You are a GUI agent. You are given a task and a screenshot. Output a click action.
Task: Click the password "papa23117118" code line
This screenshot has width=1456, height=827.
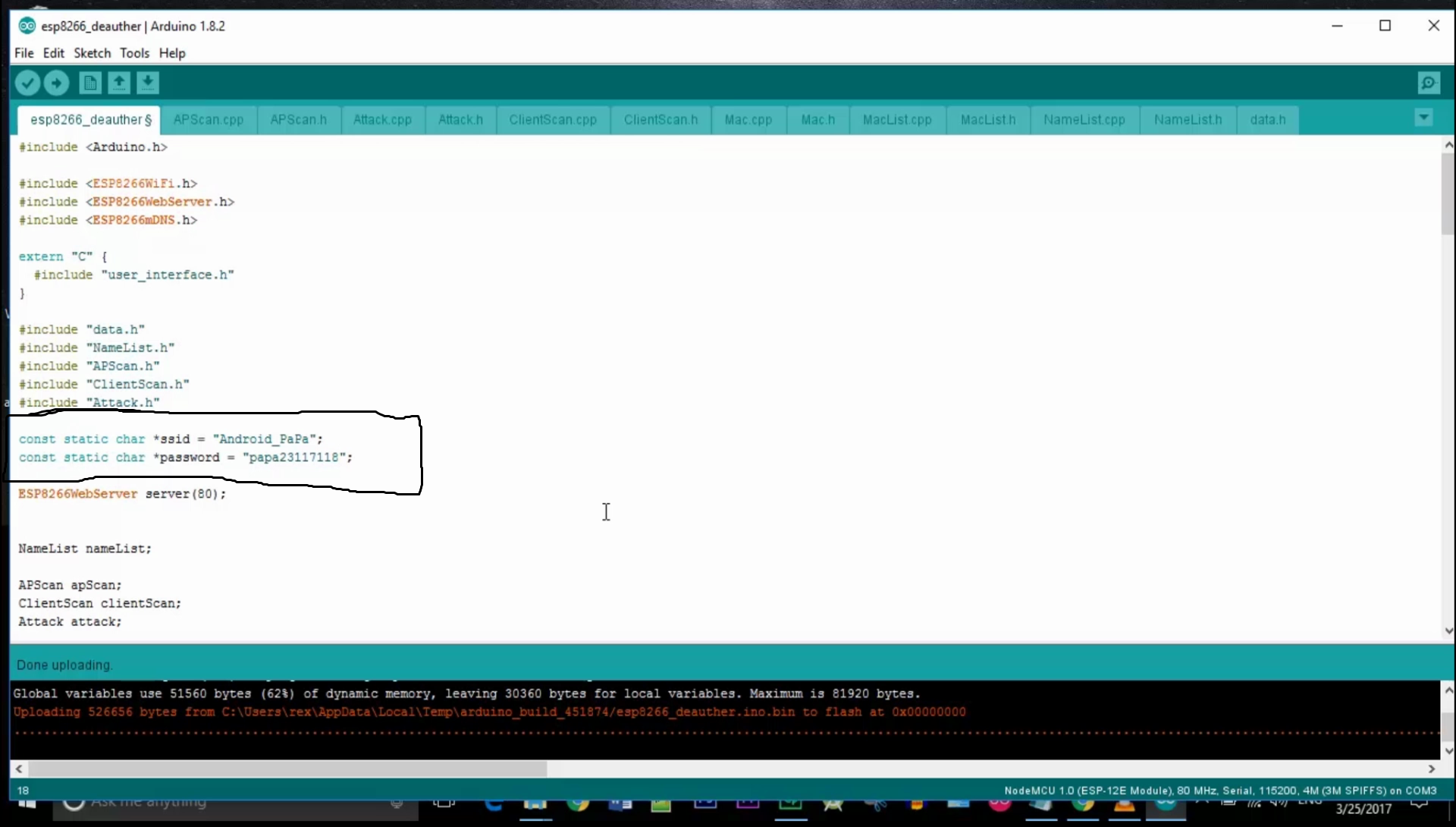[186, 458]
